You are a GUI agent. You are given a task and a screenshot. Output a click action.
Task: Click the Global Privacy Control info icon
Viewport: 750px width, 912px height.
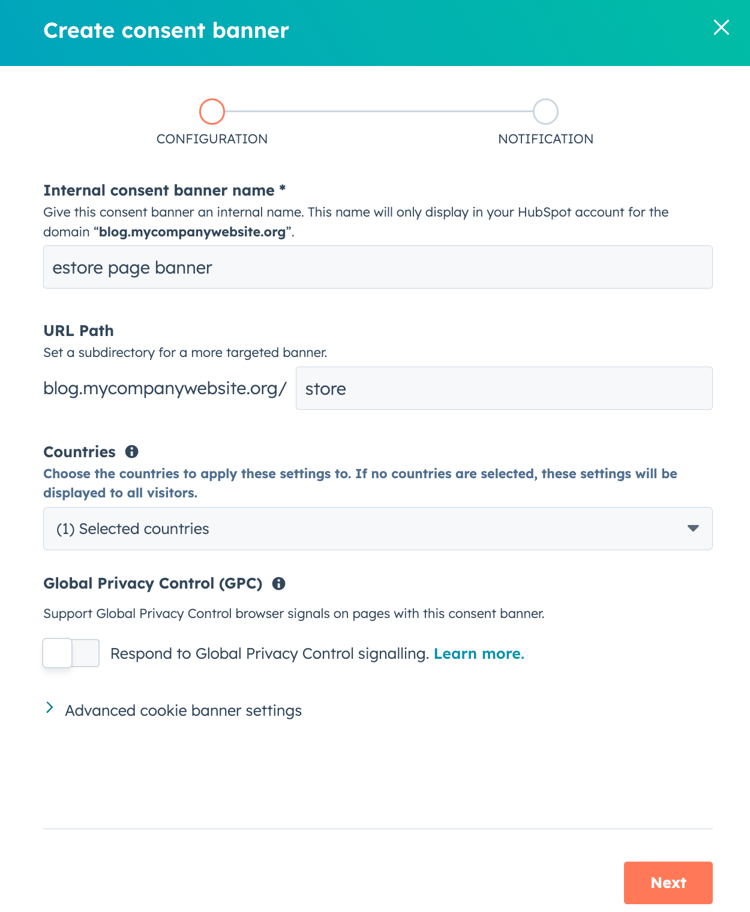[x=279, y=584]
